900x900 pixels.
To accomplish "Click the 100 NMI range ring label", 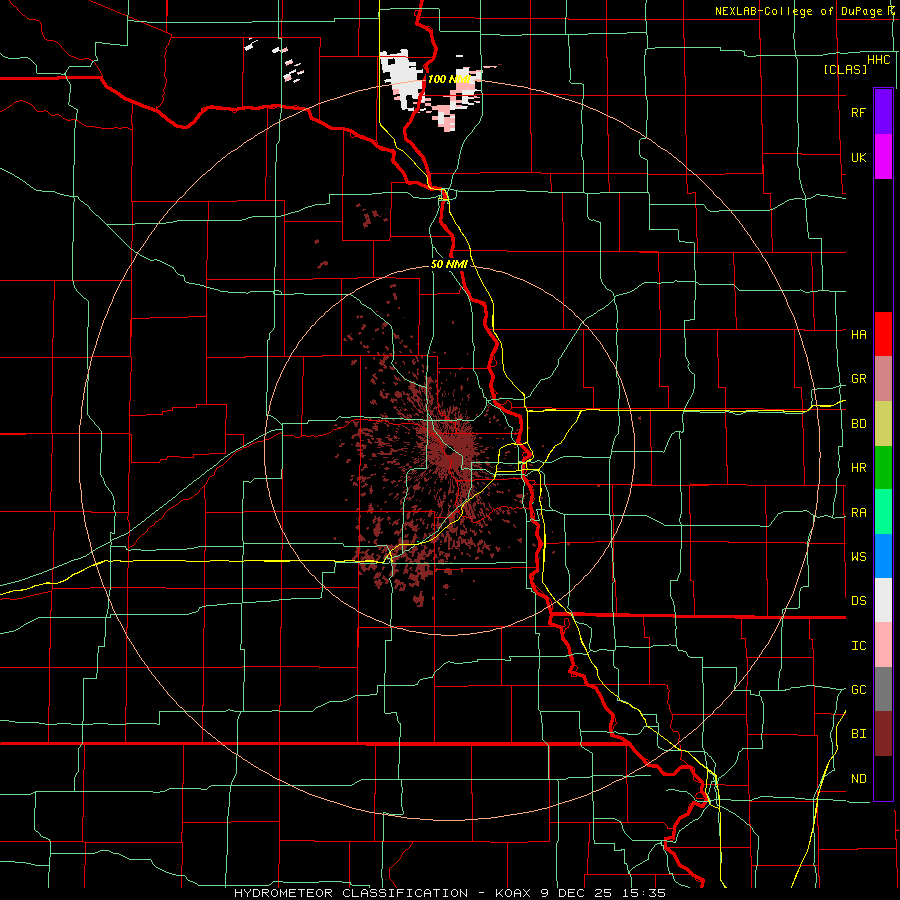I will 449,79.
